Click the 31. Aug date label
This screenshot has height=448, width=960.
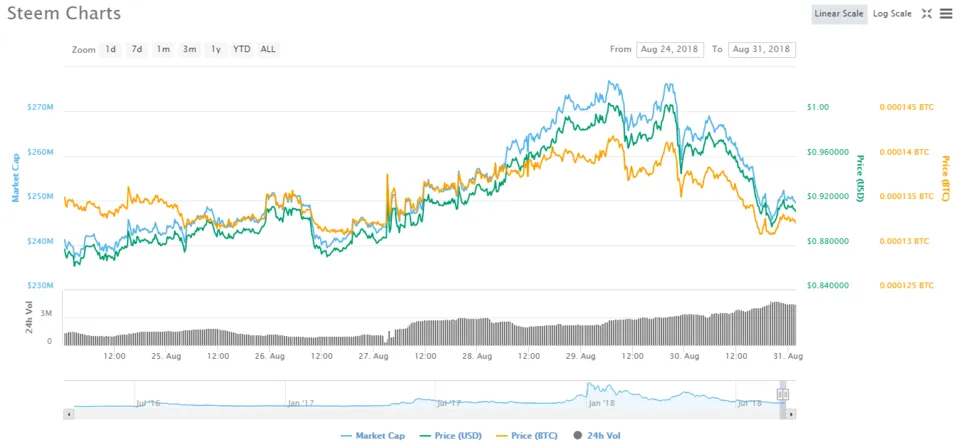click(788, 356)
